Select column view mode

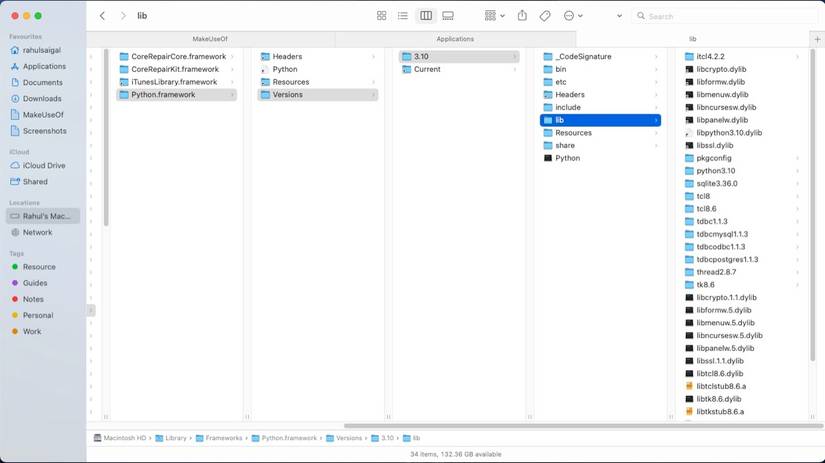tap(426, 16)
